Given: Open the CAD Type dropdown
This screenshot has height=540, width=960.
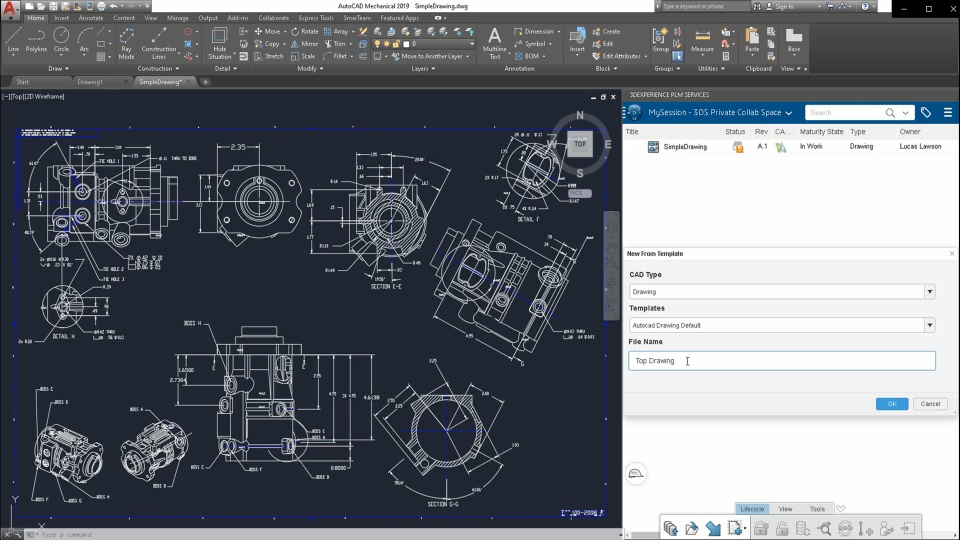Looking at the screenshot, I should 929,292.
